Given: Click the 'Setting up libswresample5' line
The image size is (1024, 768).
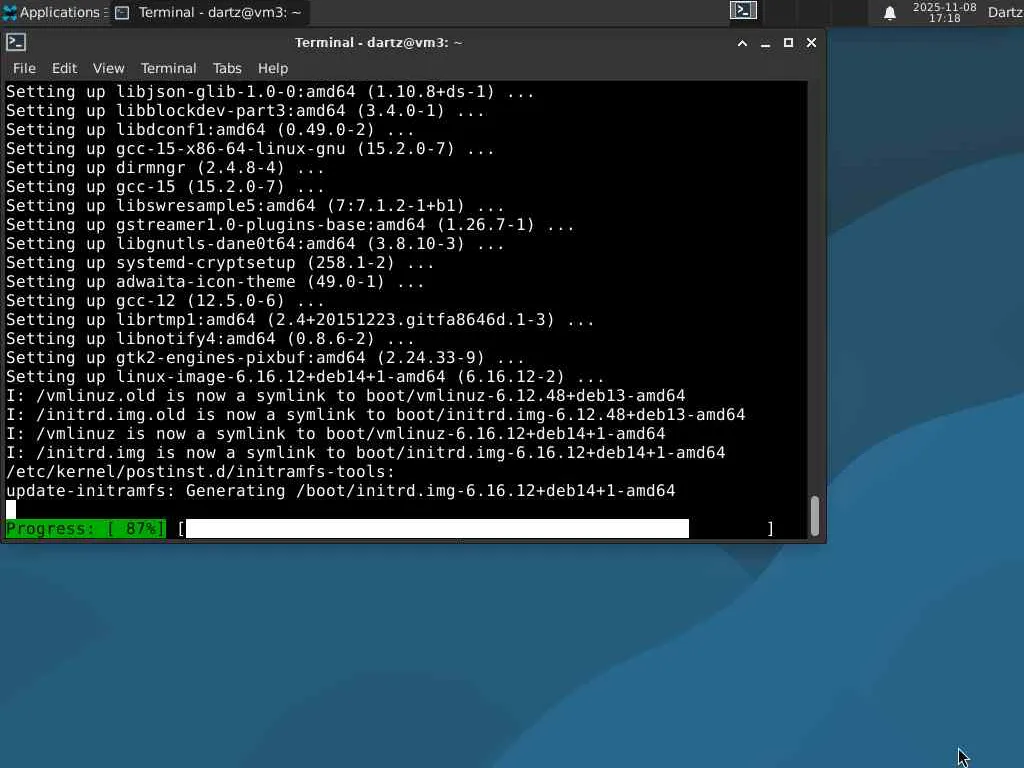Looking at the screenshot, I should pyautogui.click(x=255, y=206).
